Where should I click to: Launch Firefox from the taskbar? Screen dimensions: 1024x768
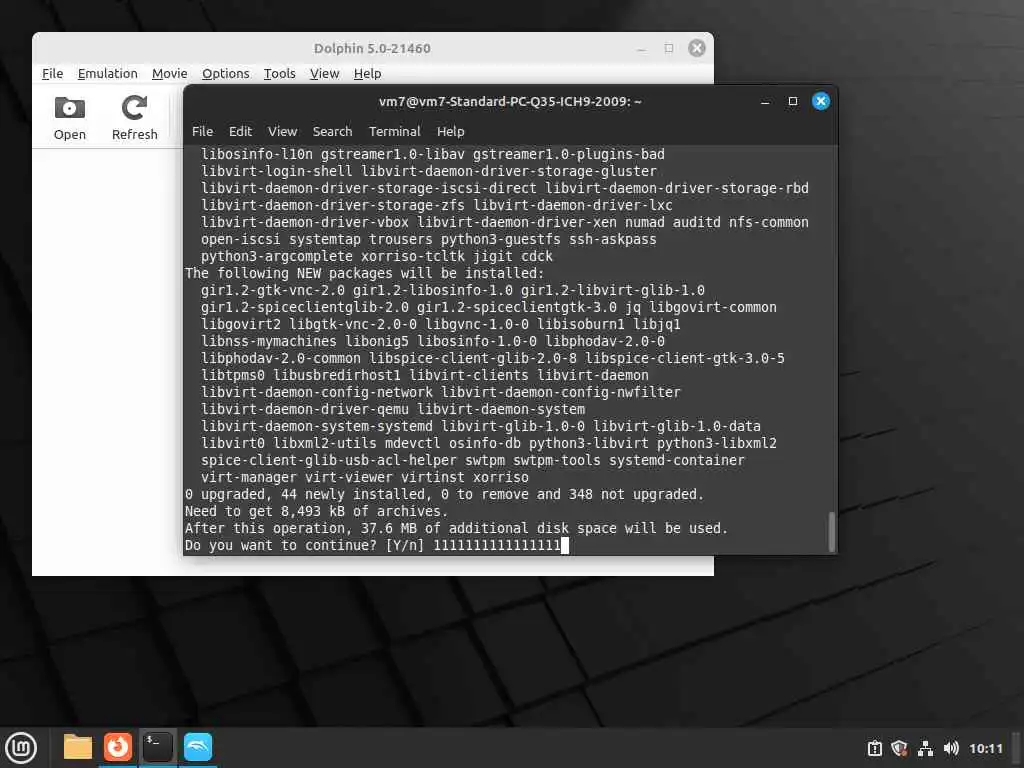pyautogui.click(x=118, y=747)
